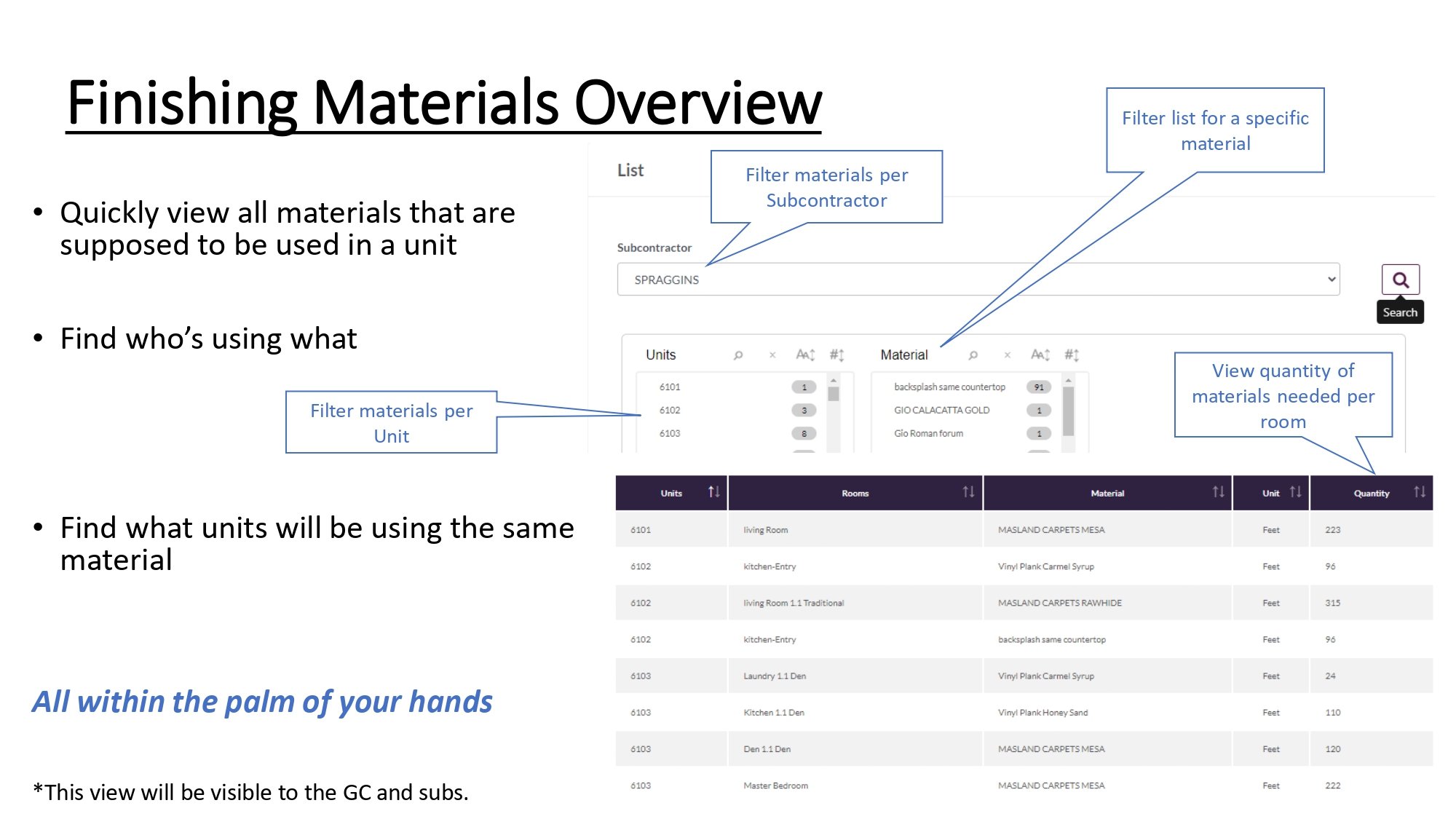The height and width of the screenshot is (819, 1456).
Task: Select GIO CALACATTA GOLD material filter
Action: pyautogui.click(x=942, y=411)
